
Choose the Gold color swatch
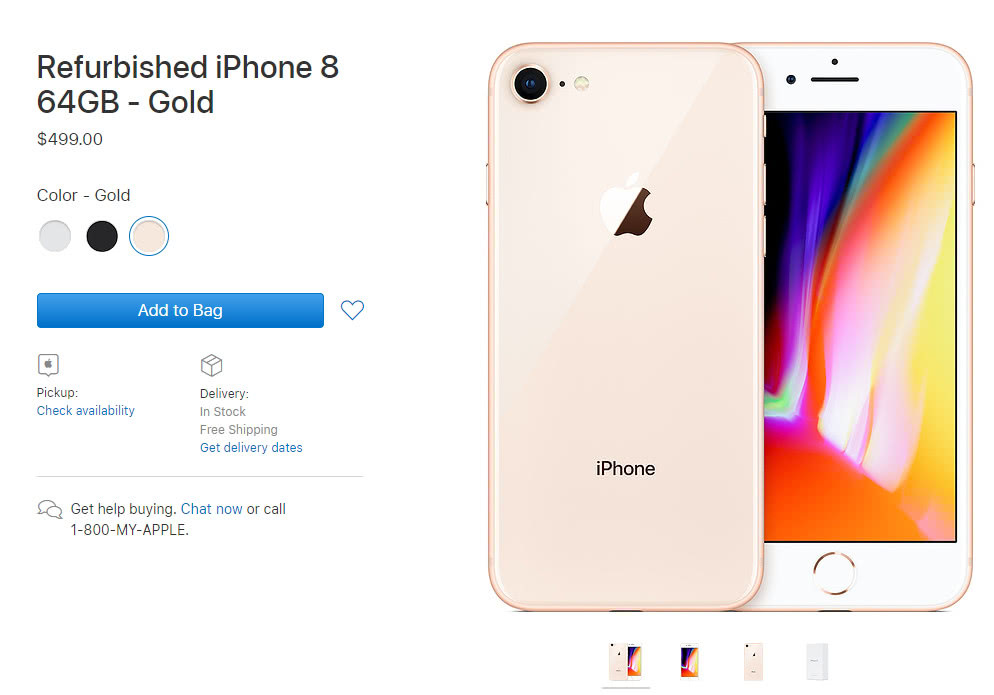point(149,236)
